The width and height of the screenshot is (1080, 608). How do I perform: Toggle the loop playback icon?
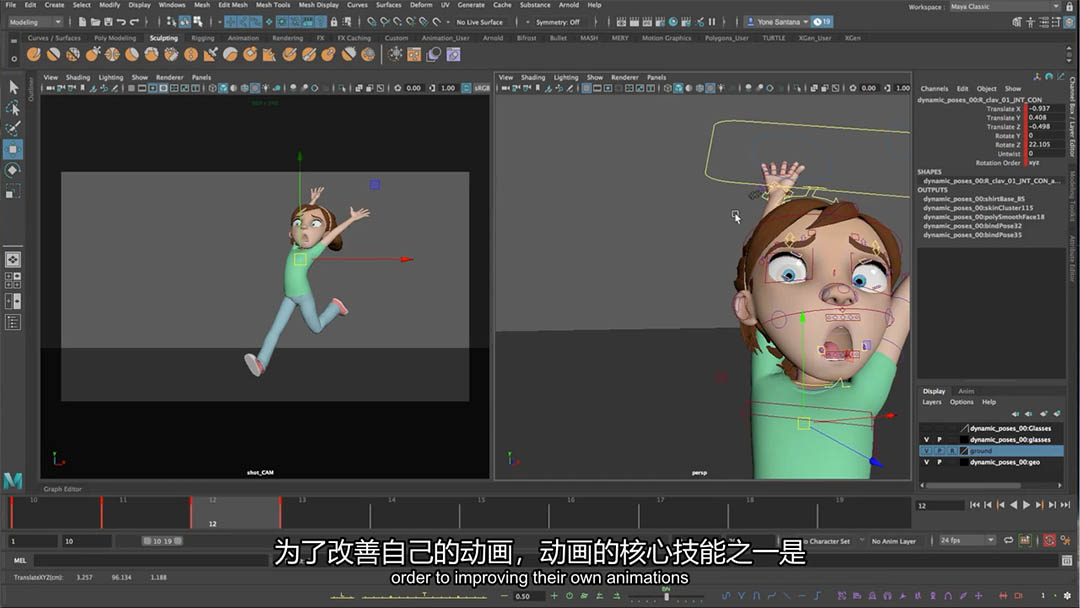[1009, 541]
